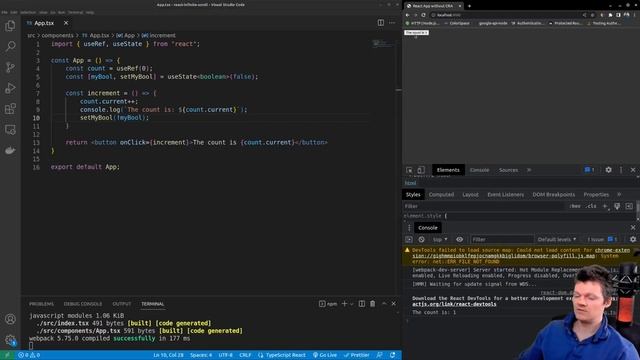The height and width of the screenshot is (360, 640).
Task: Click the Prettier status bar item
Action: click(356, 355)
